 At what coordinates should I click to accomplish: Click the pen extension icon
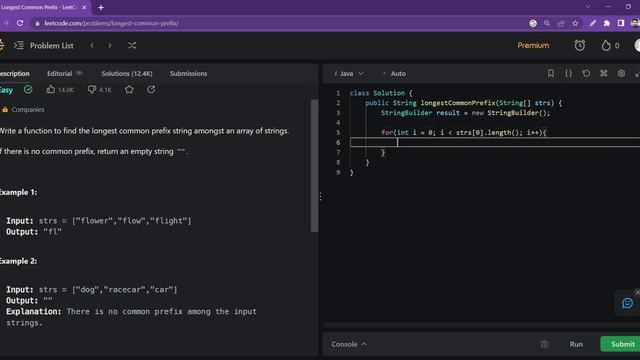click(x=593, y=23)
